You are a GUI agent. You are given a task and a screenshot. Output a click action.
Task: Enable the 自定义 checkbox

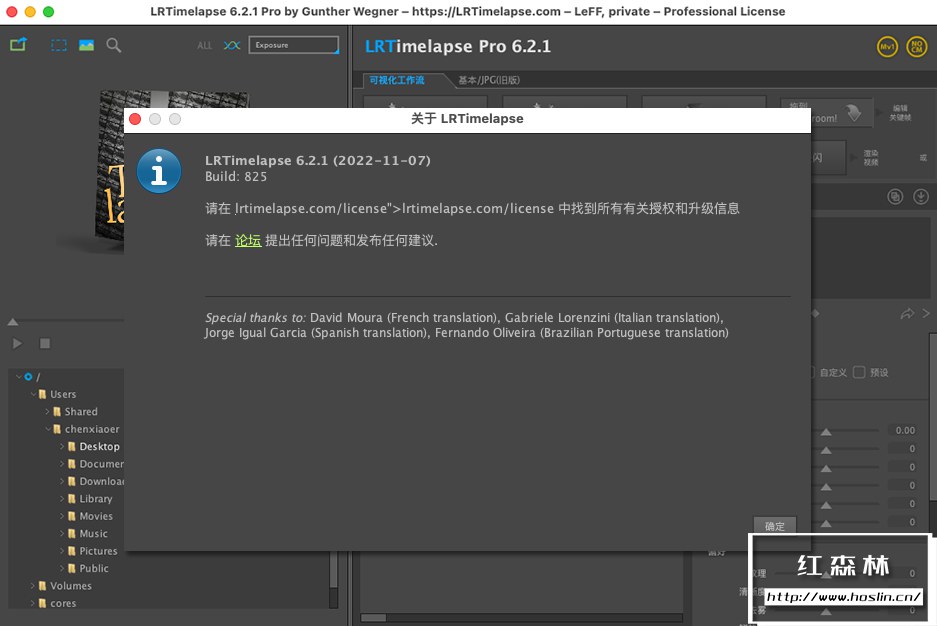click(x=813, y=372)
